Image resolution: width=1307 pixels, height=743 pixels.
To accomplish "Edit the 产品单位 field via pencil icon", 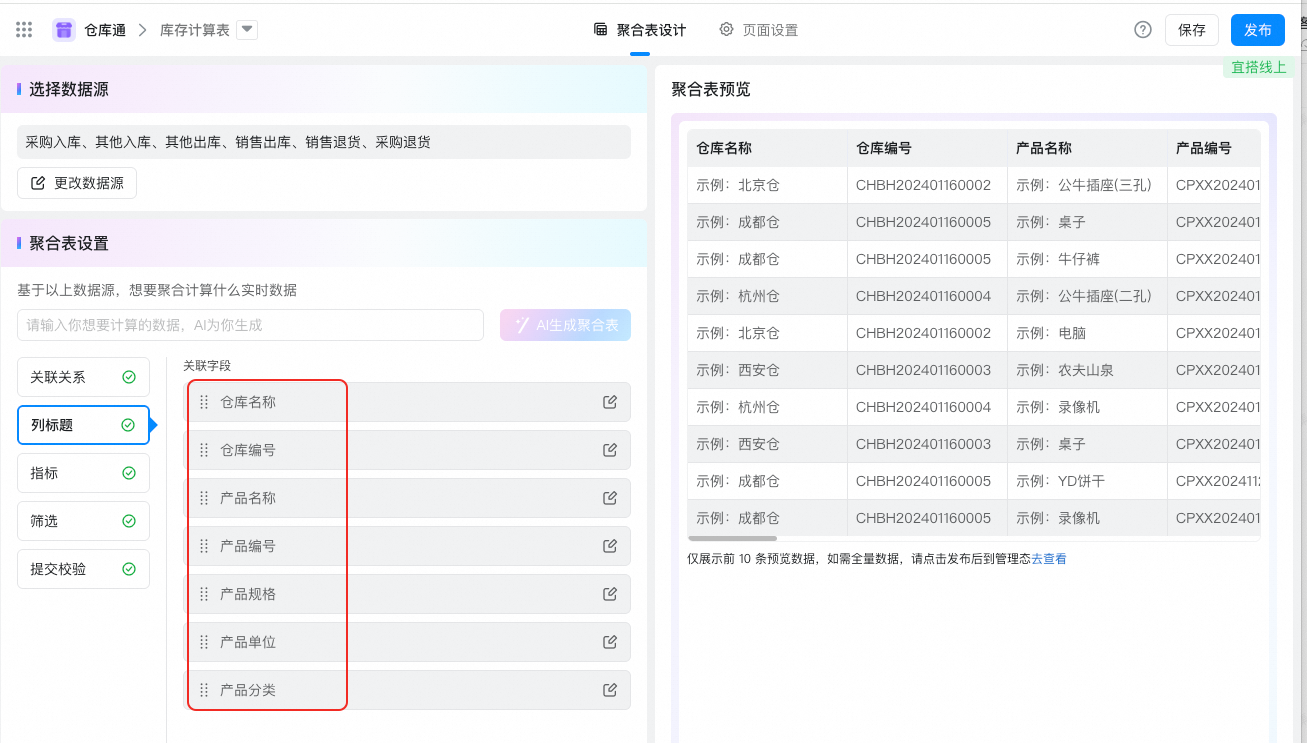I will 610,642.
